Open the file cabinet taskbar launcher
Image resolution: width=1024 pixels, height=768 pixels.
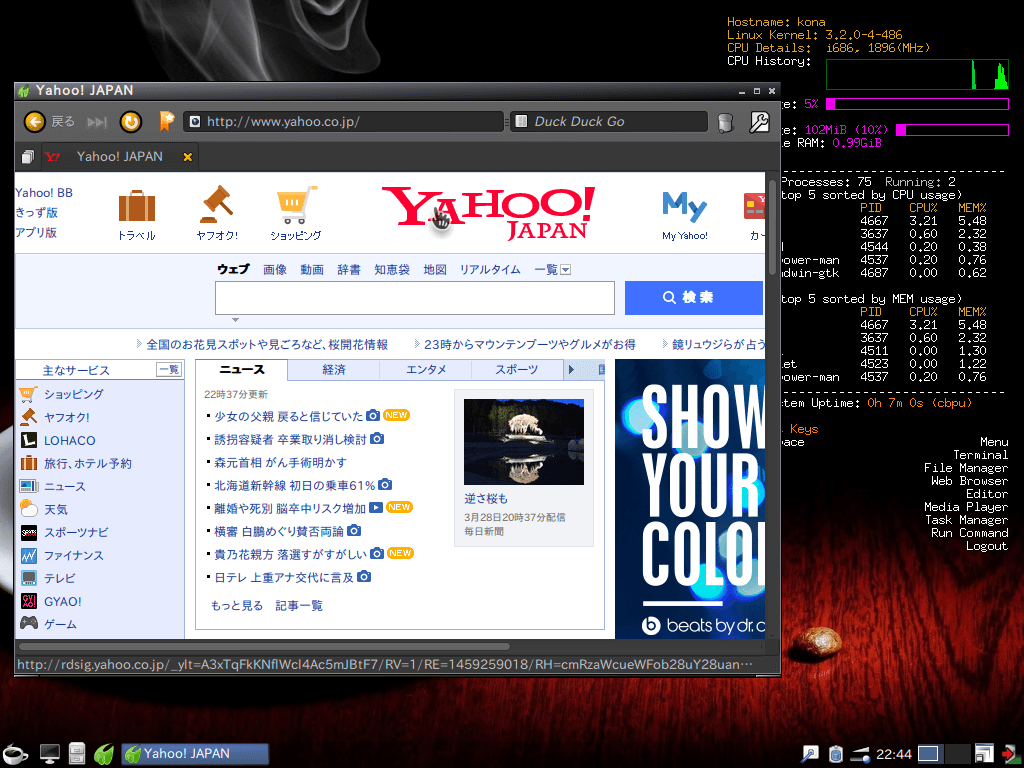click(x=77, y=754)
